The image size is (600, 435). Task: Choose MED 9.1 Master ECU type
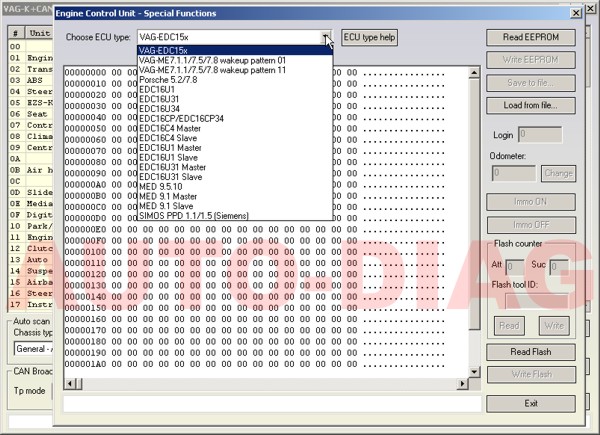(235, 196)
